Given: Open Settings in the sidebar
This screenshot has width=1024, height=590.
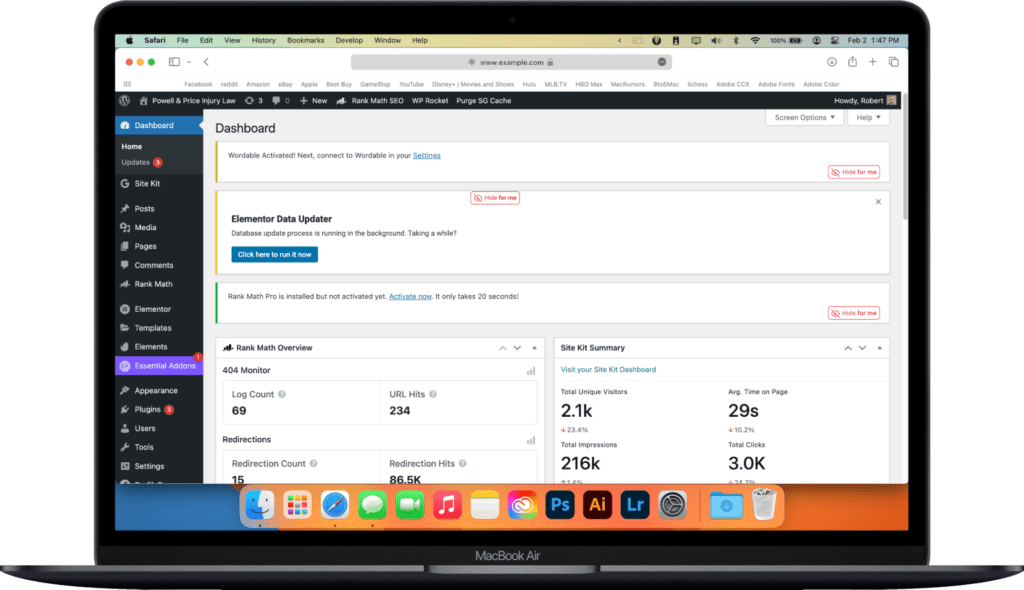Looking at the screenshot, I should pos(159,467).
